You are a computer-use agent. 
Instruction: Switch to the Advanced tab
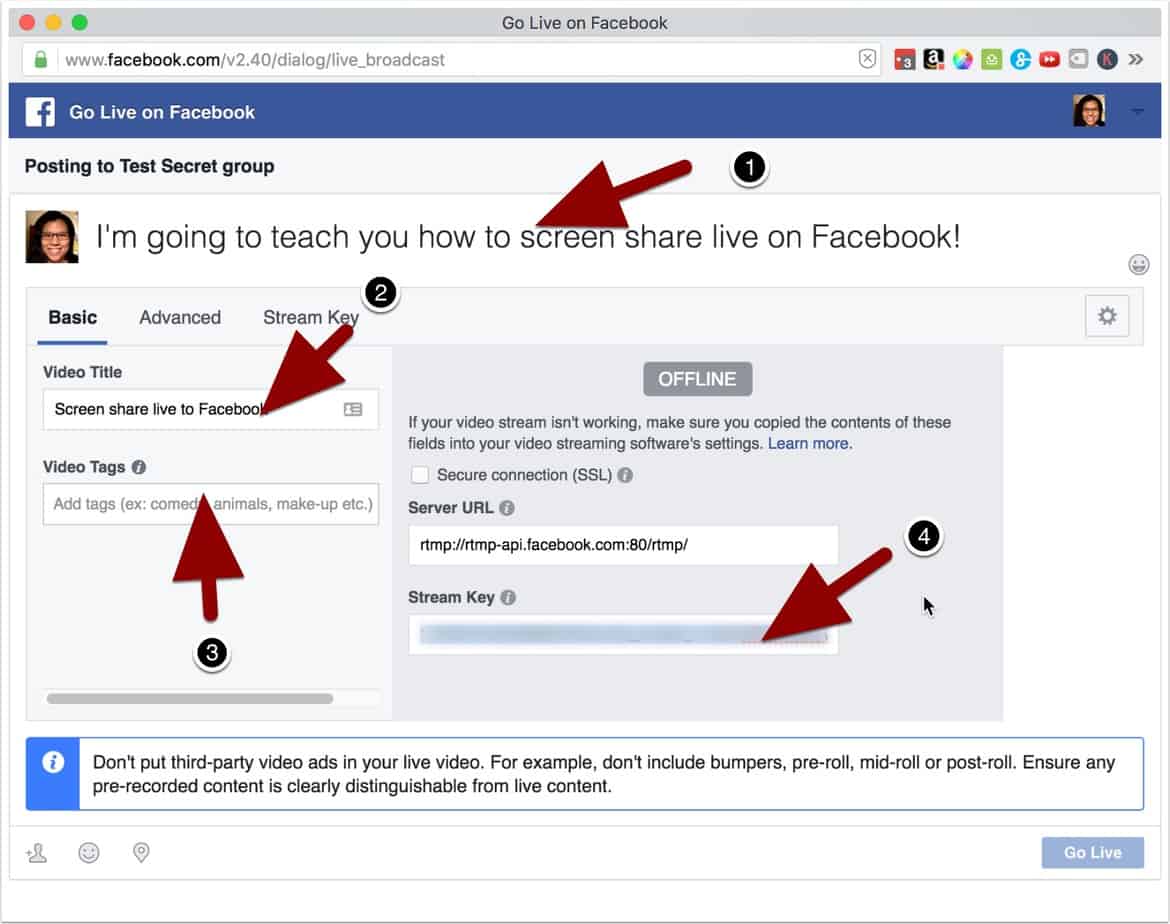(180, 317)
